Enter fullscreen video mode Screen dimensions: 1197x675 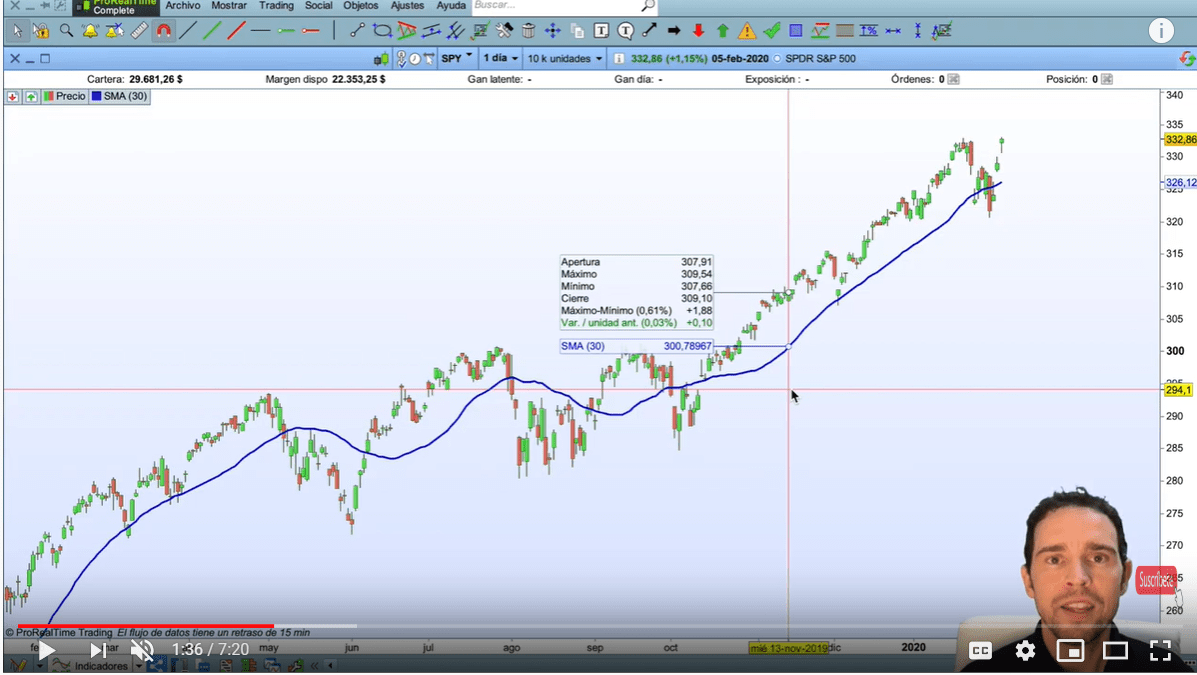[1160, 651]
